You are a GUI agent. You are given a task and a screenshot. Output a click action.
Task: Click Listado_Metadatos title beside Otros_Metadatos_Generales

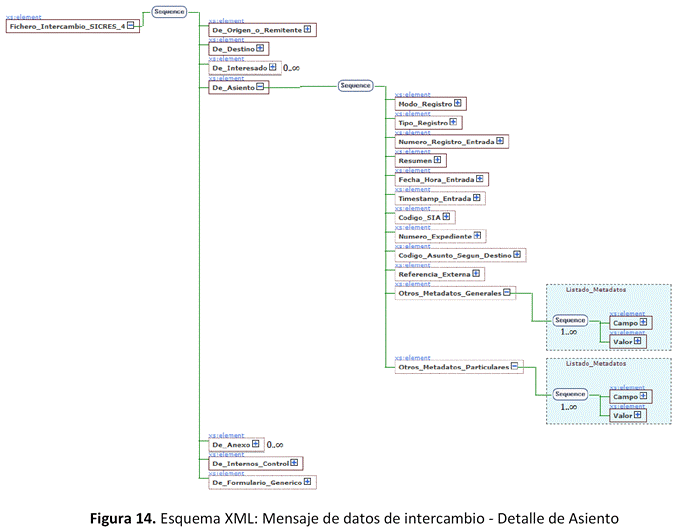596,290
